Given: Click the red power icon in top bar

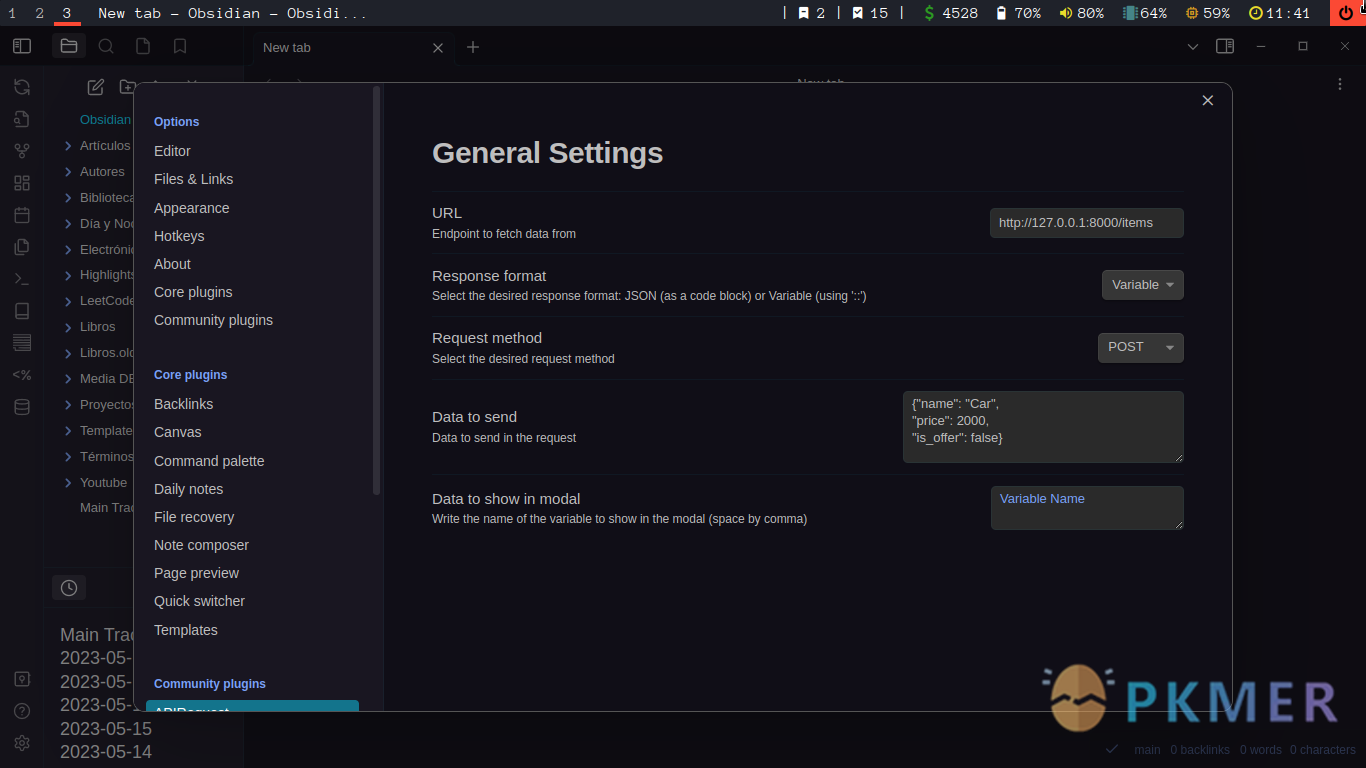Looking at the screenshot, I should tap(1345, 13).
